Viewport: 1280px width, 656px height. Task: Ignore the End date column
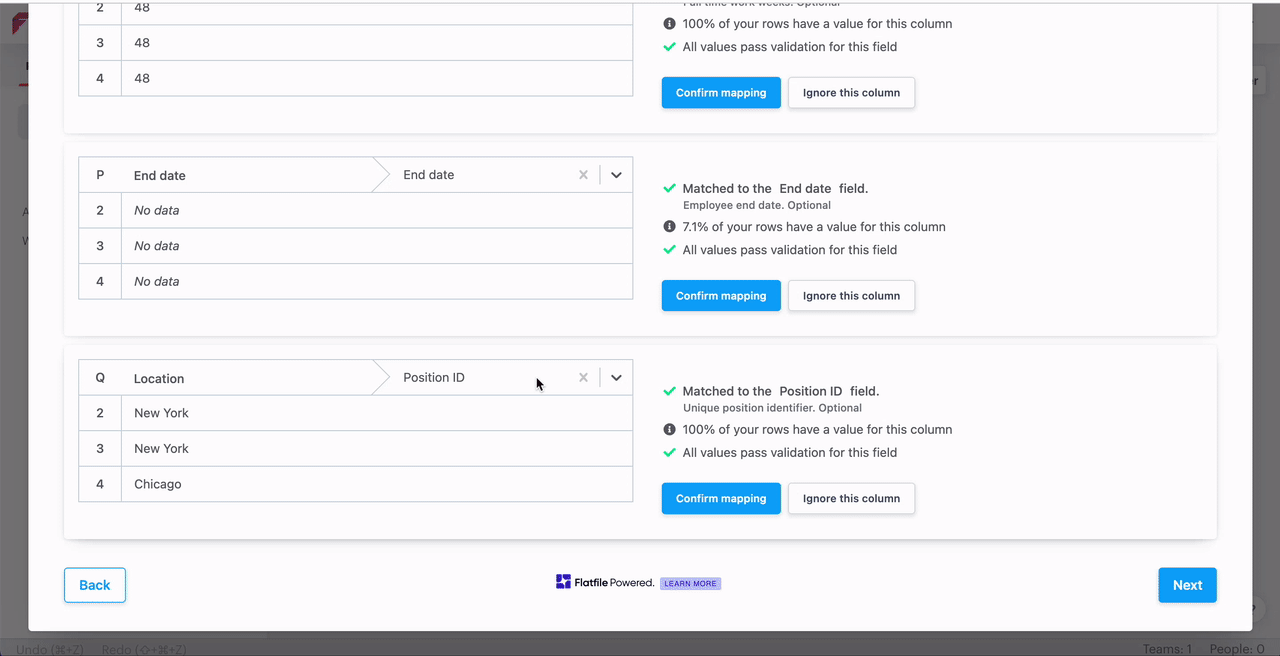[851, 296]
